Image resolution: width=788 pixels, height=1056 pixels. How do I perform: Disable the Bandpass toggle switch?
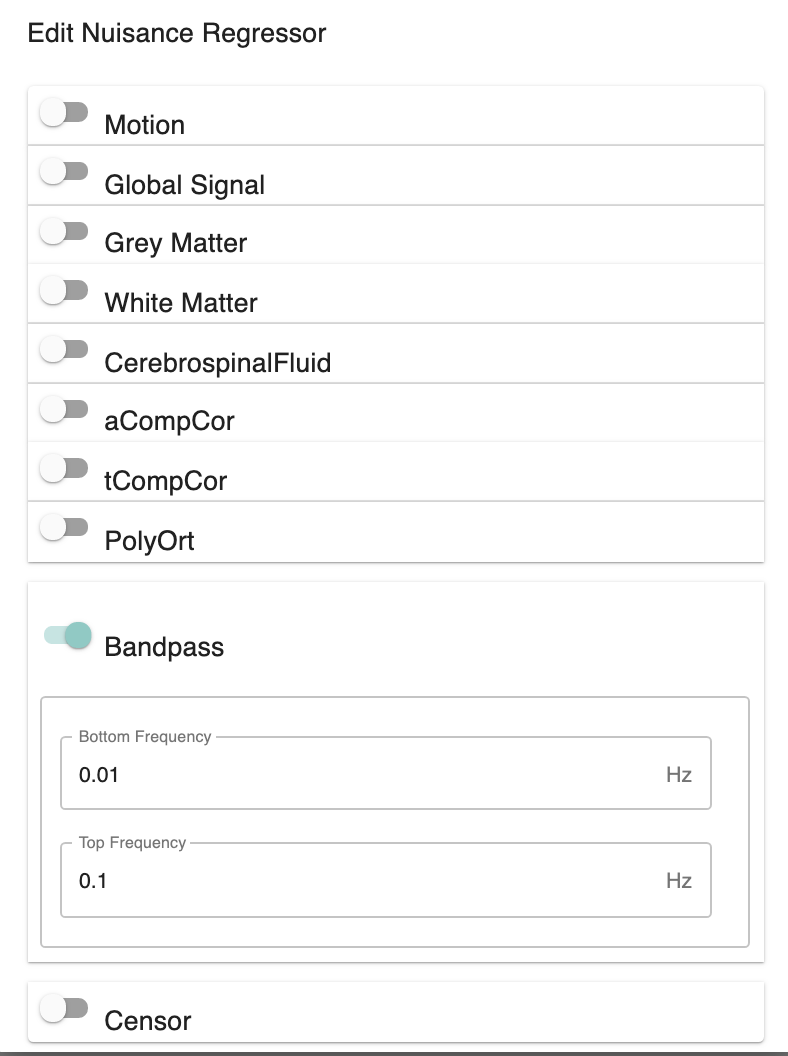click(68, 635)
